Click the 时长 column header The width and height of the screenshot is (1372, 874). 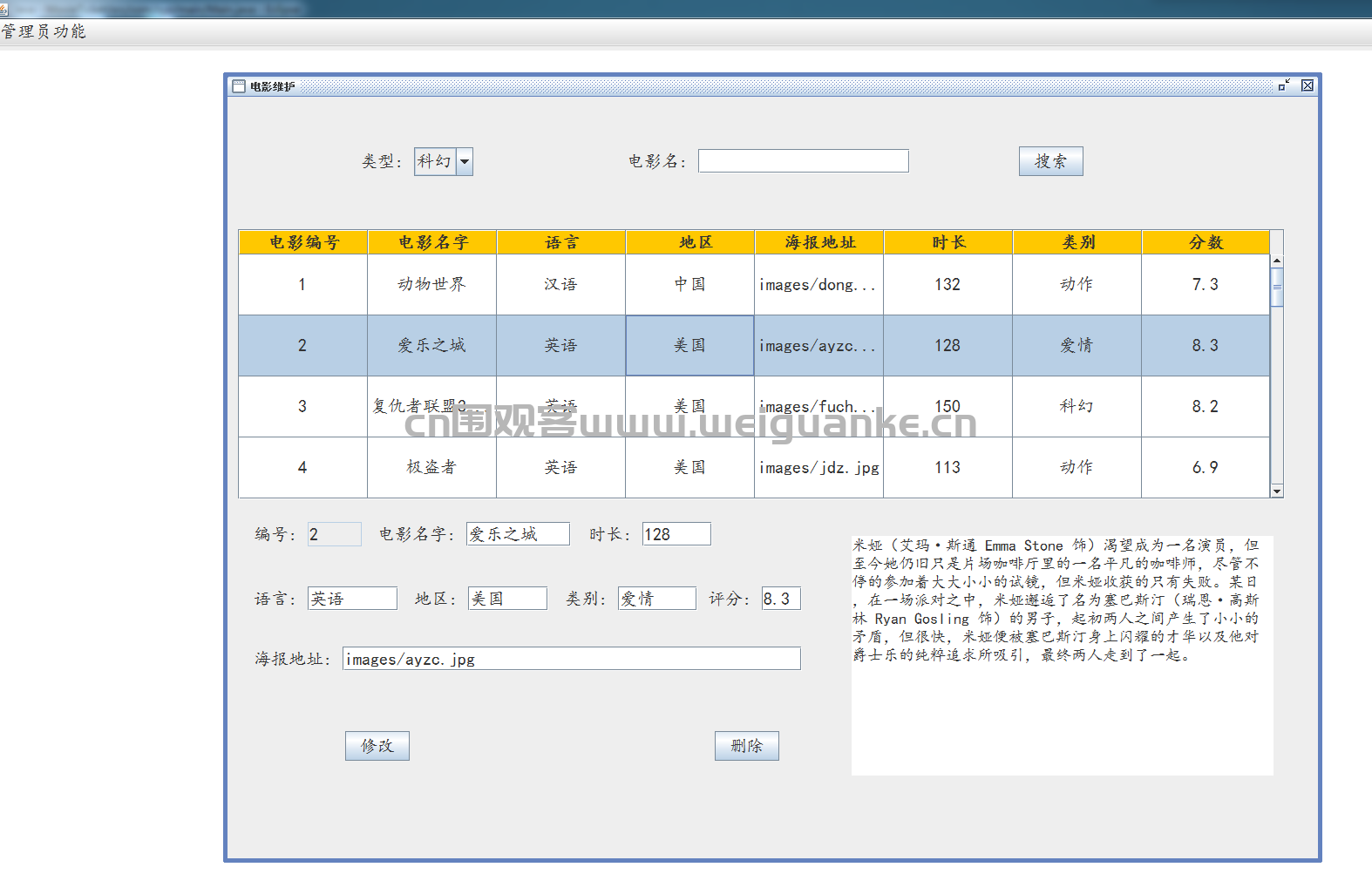click(948, 242)
